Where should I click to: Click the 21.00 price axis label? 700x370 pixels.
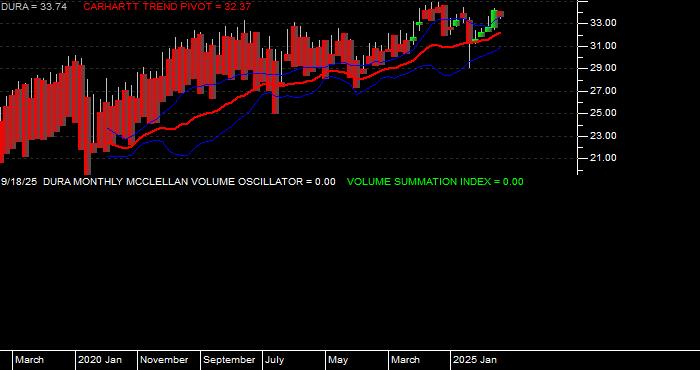[x=603, y=158]
